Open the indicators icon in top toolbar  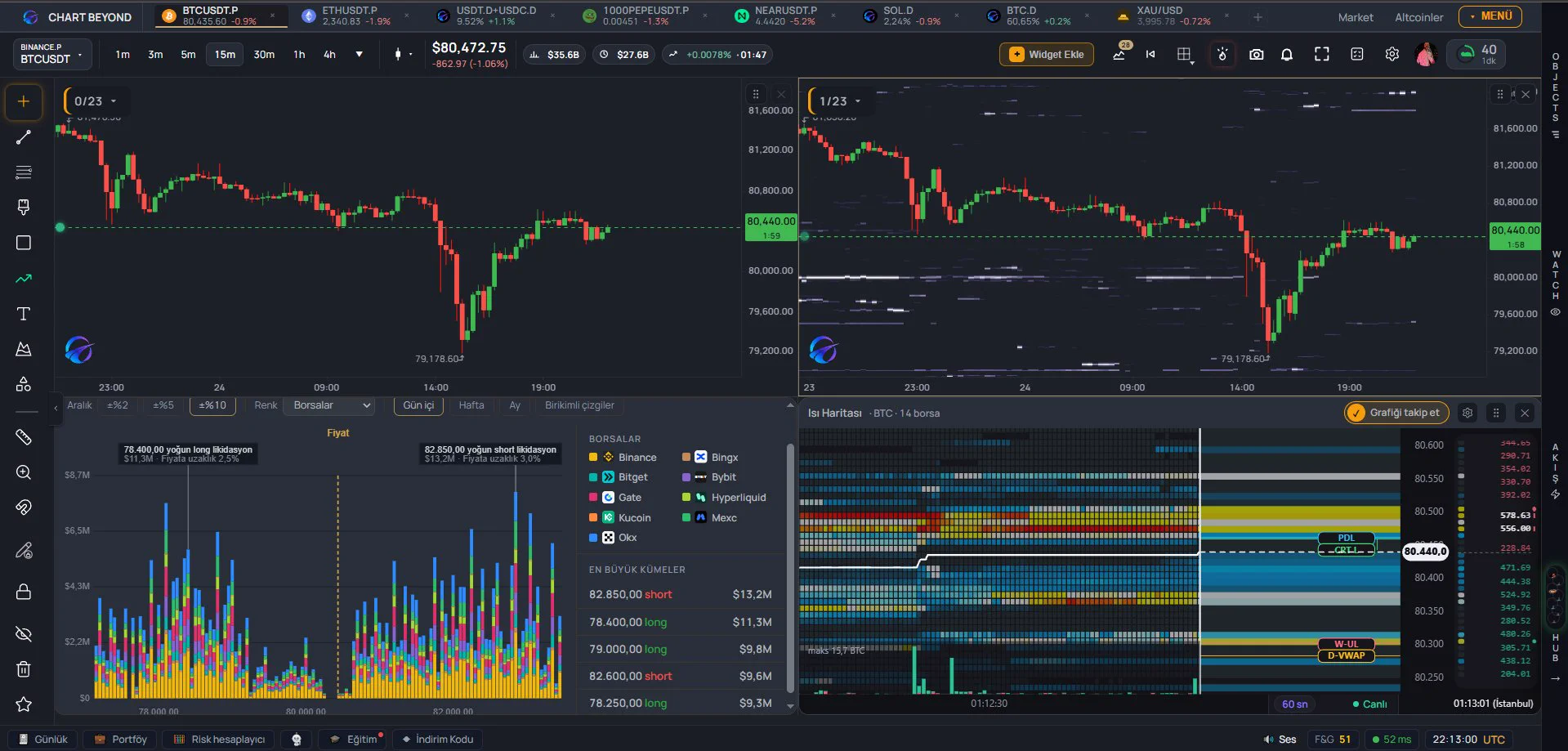[1119, 55]
